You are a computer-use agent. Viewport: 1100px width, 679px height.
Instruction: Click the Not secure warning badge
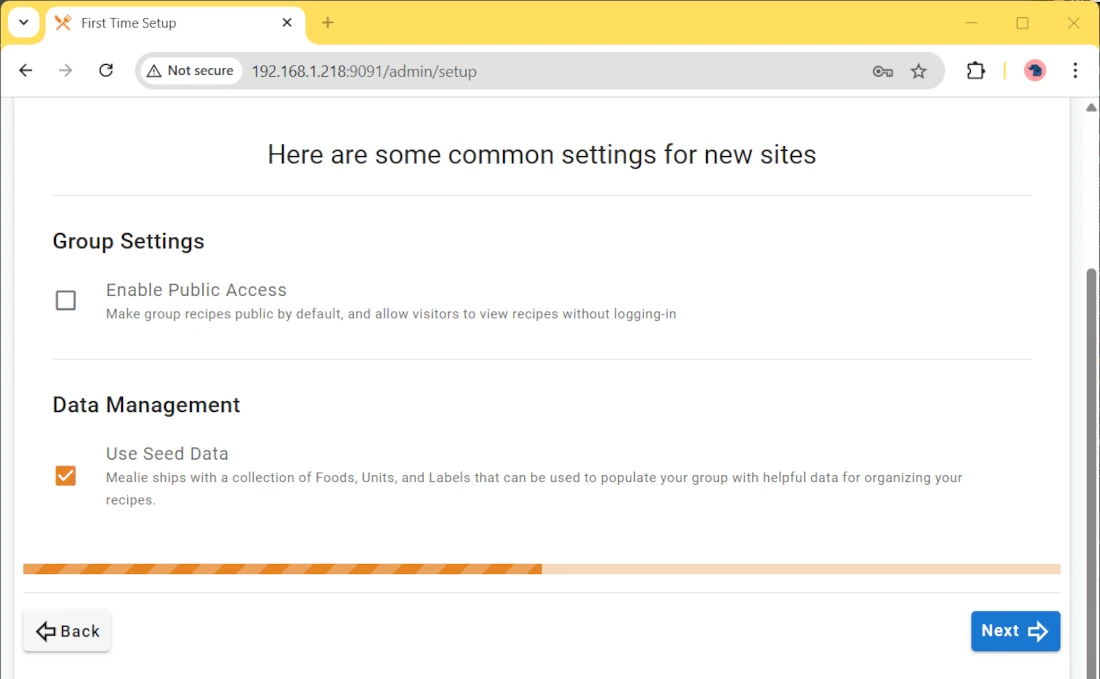coord(190,71)
